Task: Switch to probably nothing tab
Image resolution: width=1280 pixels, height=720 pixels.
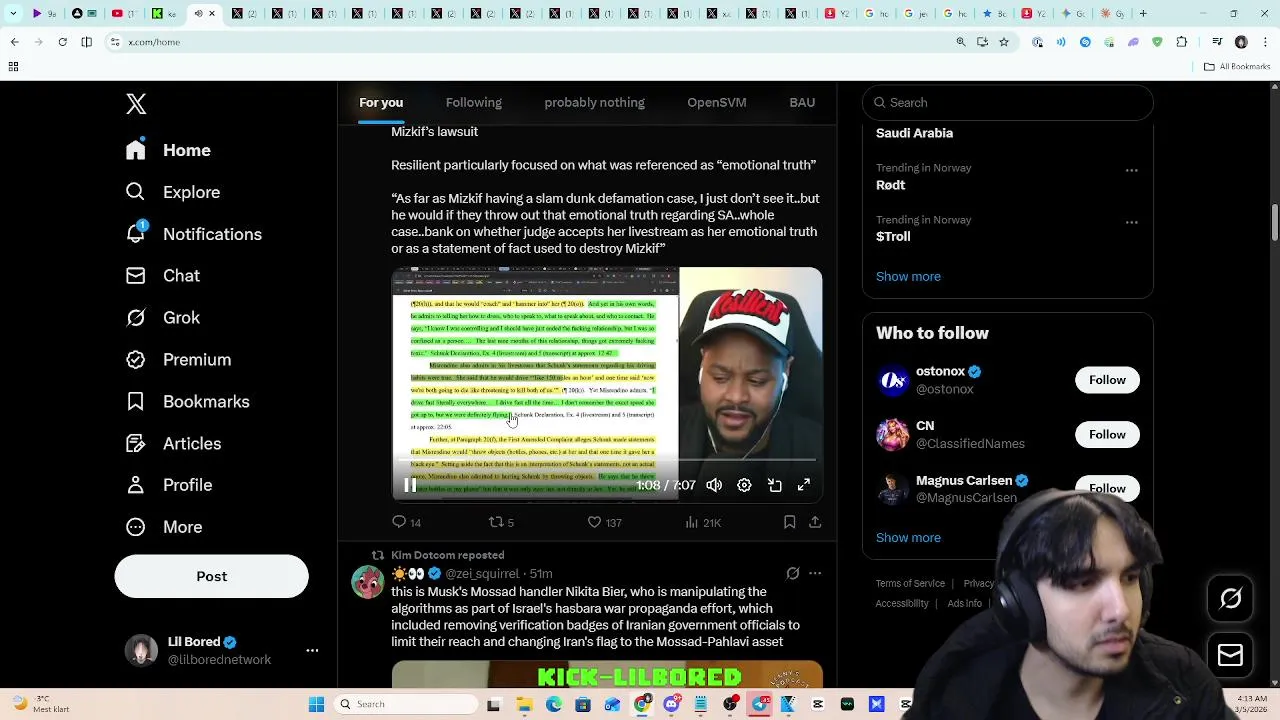Action: 594,102
